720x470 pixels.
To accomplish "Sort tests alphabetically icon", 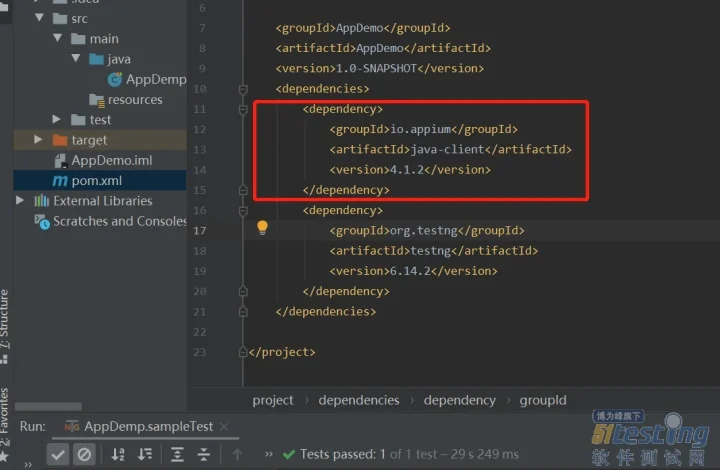I will coord(118,454).
